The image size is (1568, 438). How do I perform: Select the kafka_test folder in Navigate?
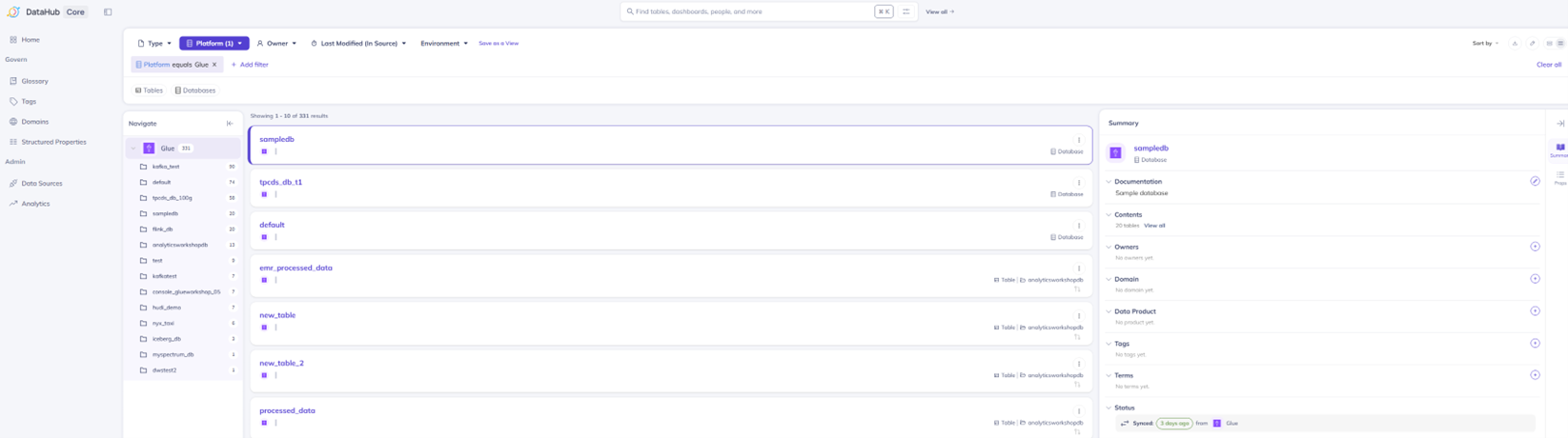click(x=166, y=167)
